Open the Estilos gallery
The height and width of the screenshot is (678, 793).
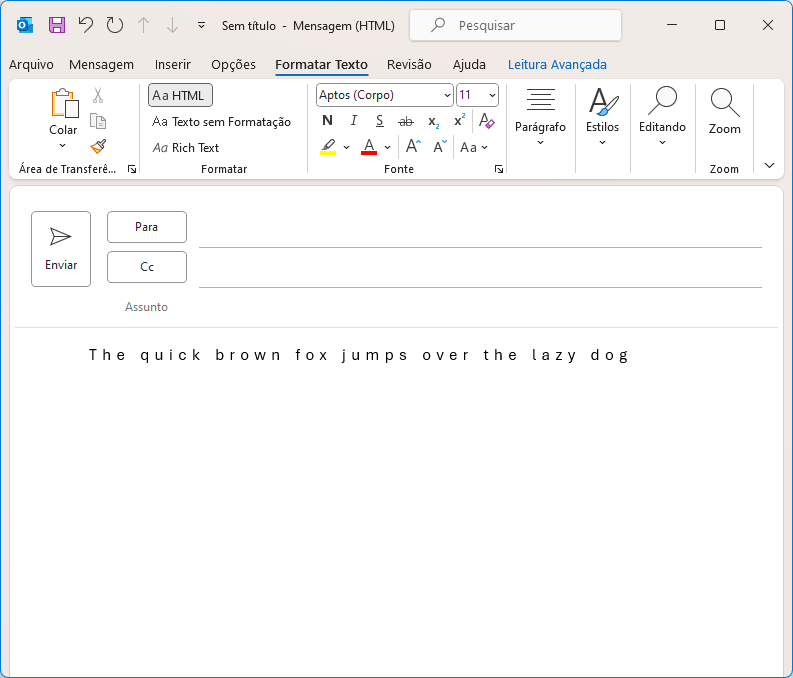pos(602,118)
